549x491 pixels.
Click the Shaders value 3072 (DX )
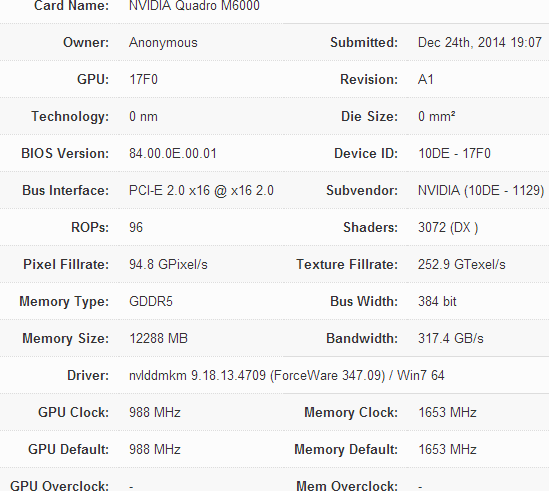pyautogui.click(x=448, y=228)
